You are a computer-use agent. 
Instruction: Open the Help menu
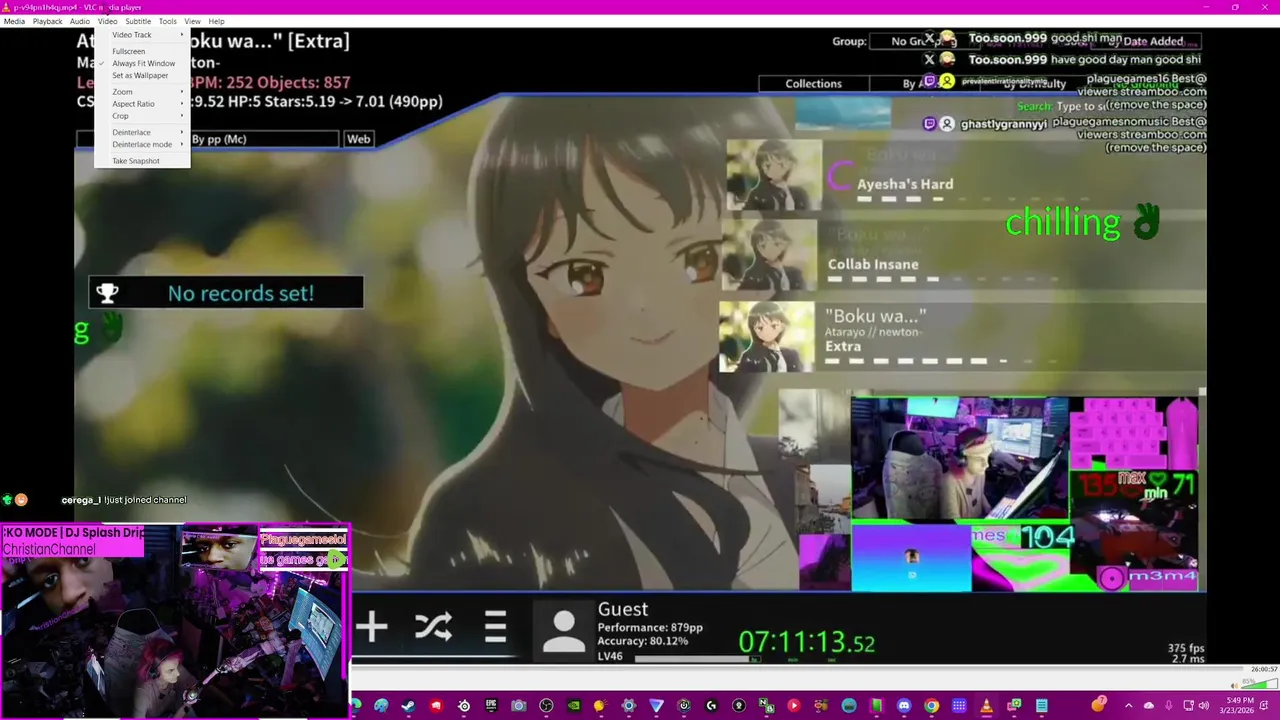pos(216,21)
